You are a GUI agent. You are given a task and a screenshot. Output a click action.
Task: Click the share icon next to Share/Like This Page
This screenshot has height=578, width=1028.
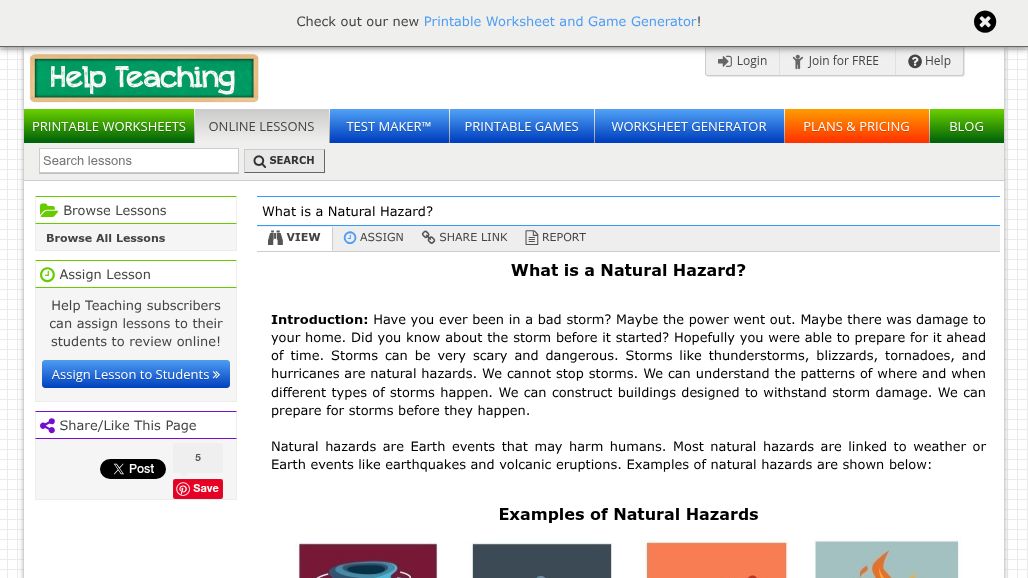pos(48,425)
